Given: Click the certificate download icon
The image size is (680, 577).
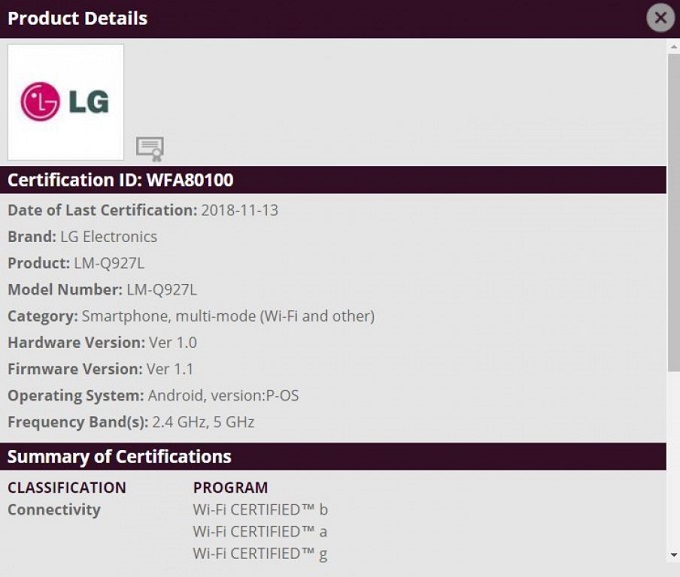Looking at the screenshot, I should tap(150, 148).
